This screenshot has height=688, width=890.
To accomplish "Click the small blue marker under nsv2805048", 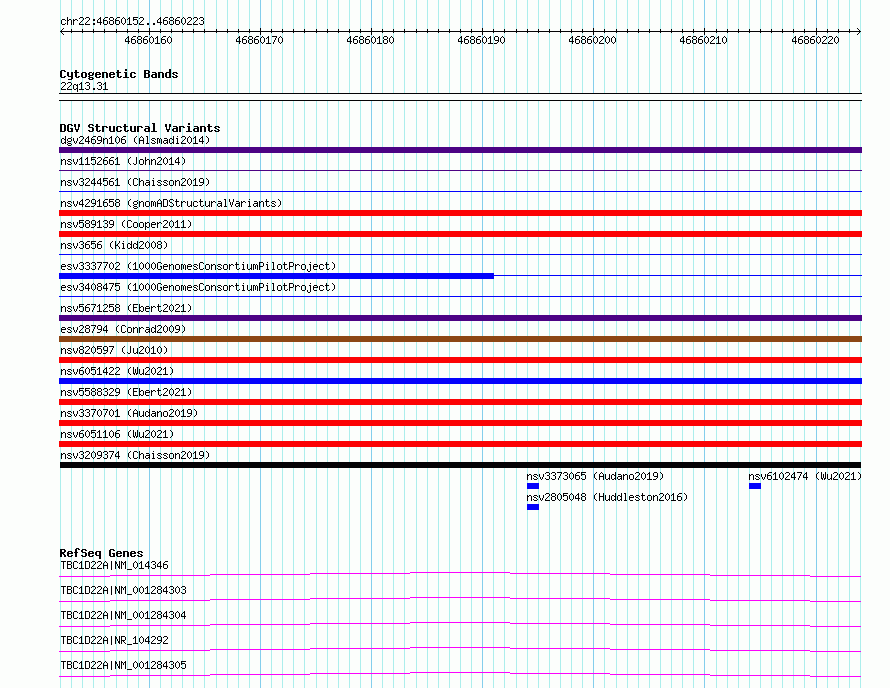I will pyautogui.click(x=533, y=507).
